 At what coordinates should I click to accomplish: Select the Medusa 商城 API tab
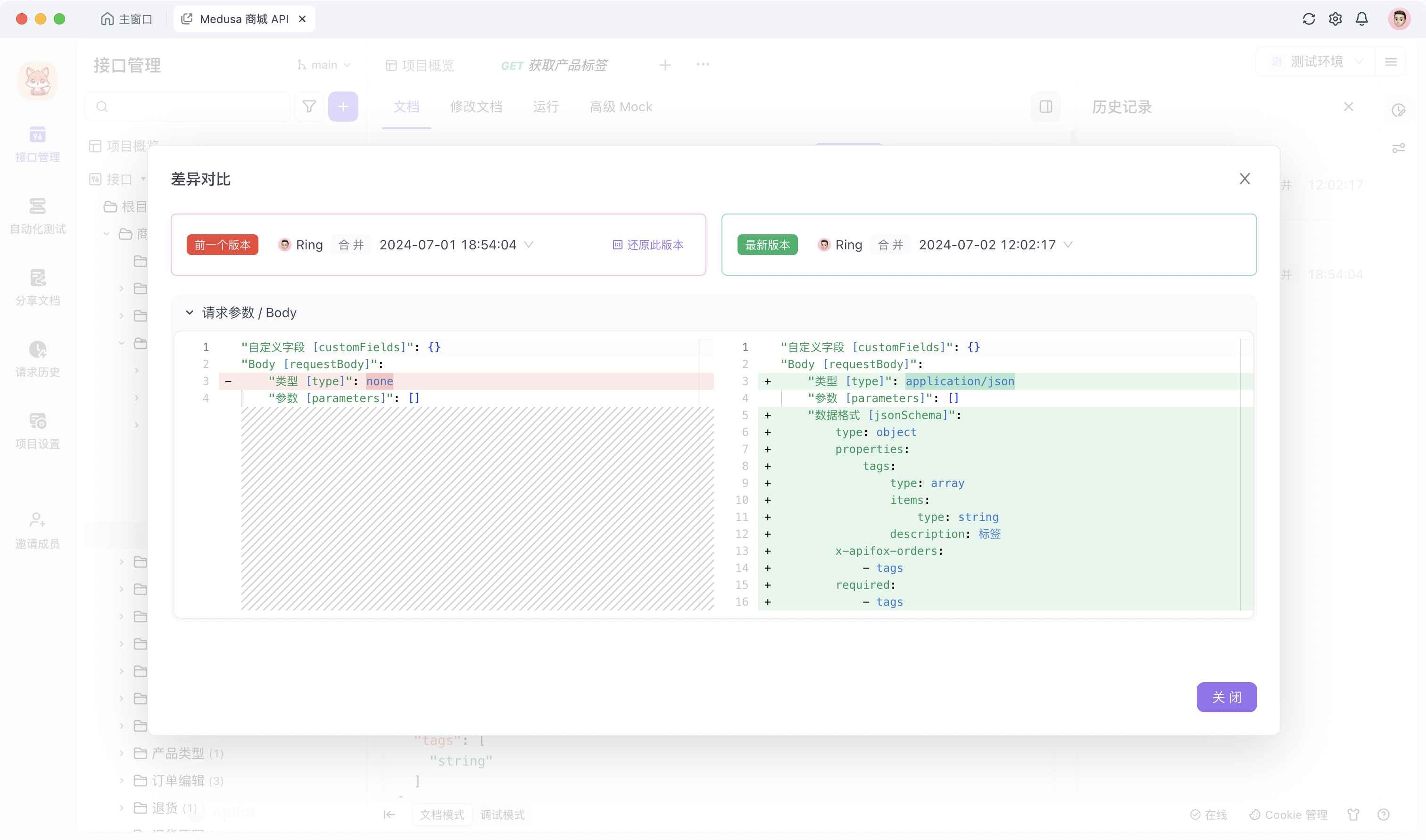pos(243,19)
